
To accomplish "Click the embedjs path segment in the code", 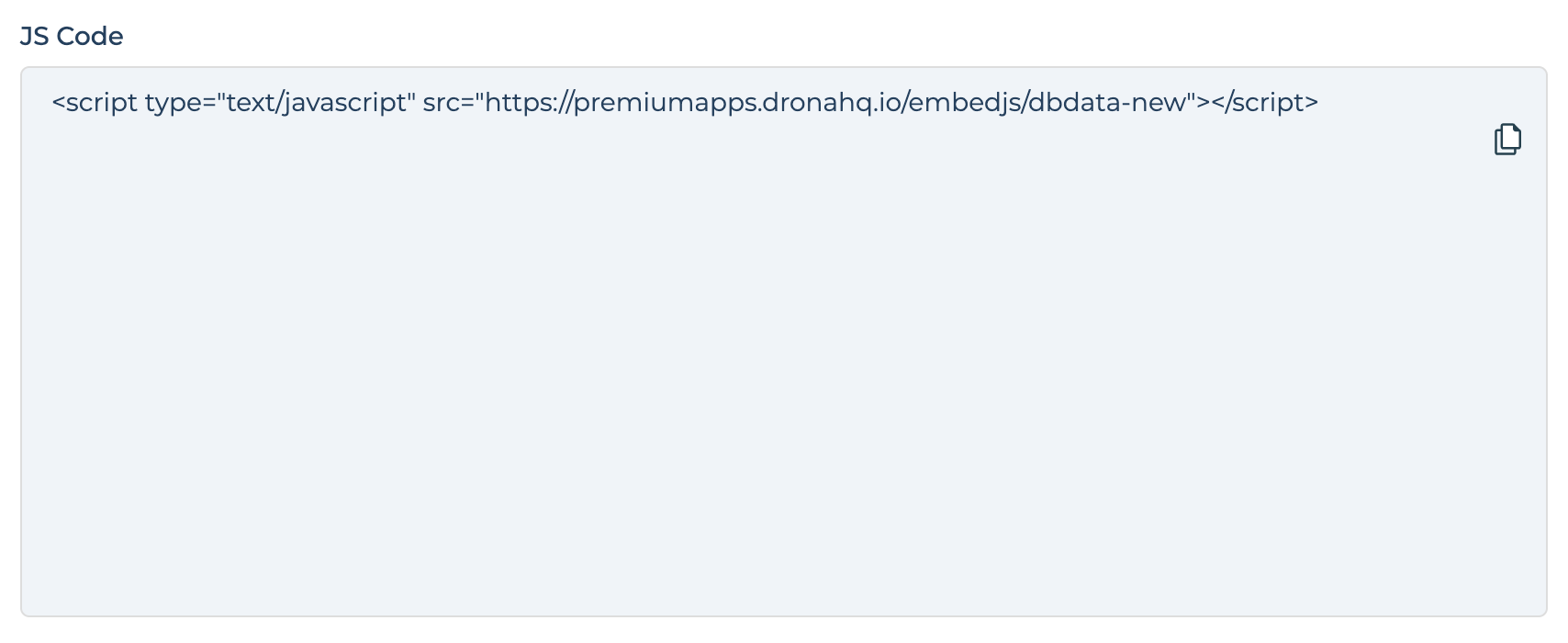I will (963, 103).
